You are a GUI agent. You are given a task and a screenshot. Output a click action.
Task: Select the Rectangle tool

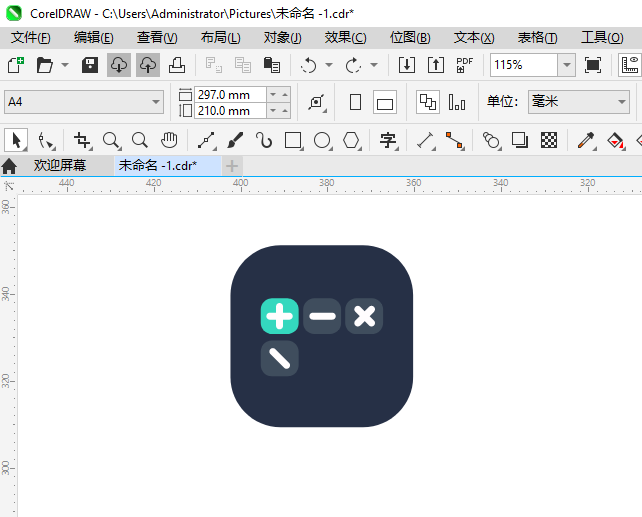pyautogui.click(x=294, y=140)
